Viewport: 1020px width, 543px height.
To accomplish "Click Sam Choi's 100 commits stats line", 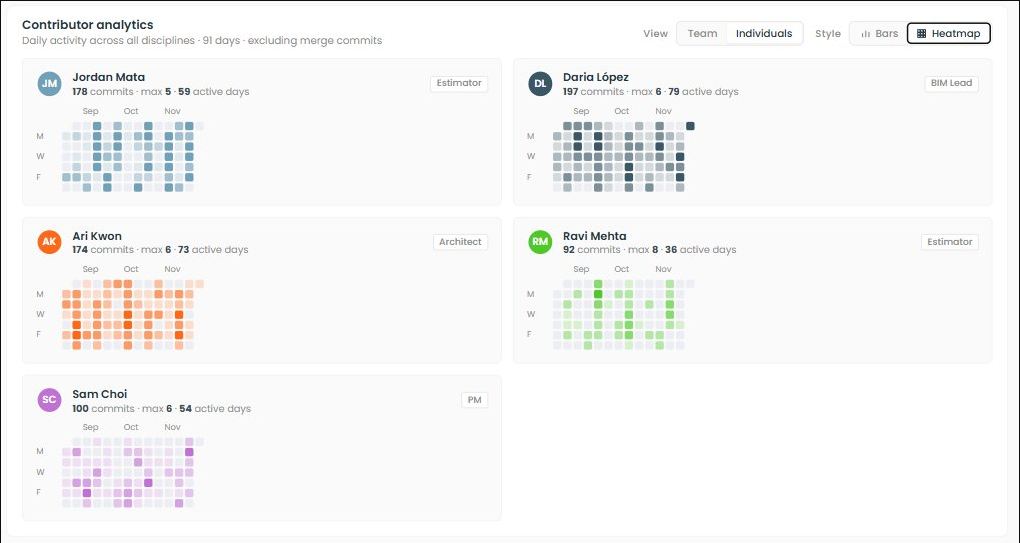I will click(161, 408).
